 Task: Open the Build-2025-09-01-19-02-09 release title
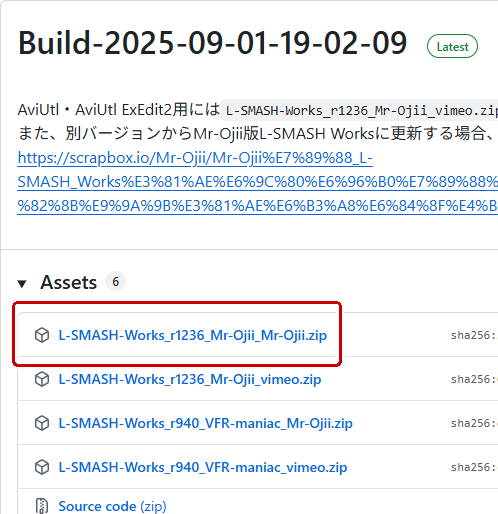click(x=212, y=43)
